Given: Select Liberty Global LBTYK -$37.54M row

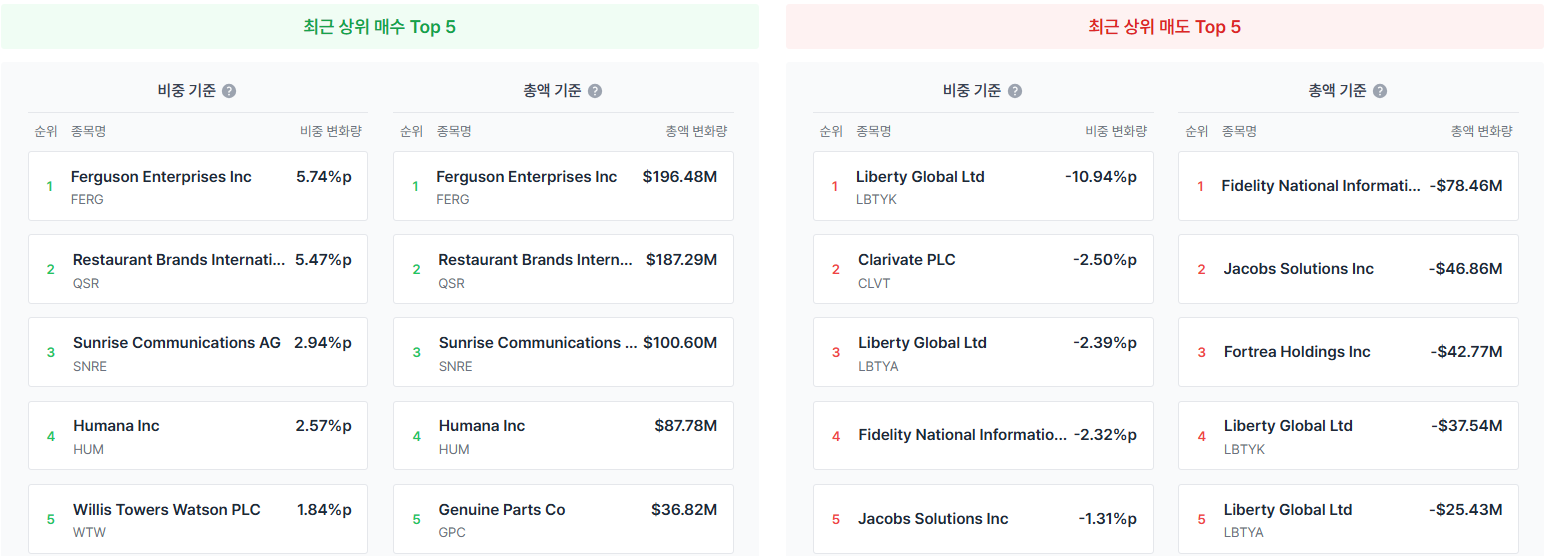Looking at the screenshot, I should [1348, 436].
